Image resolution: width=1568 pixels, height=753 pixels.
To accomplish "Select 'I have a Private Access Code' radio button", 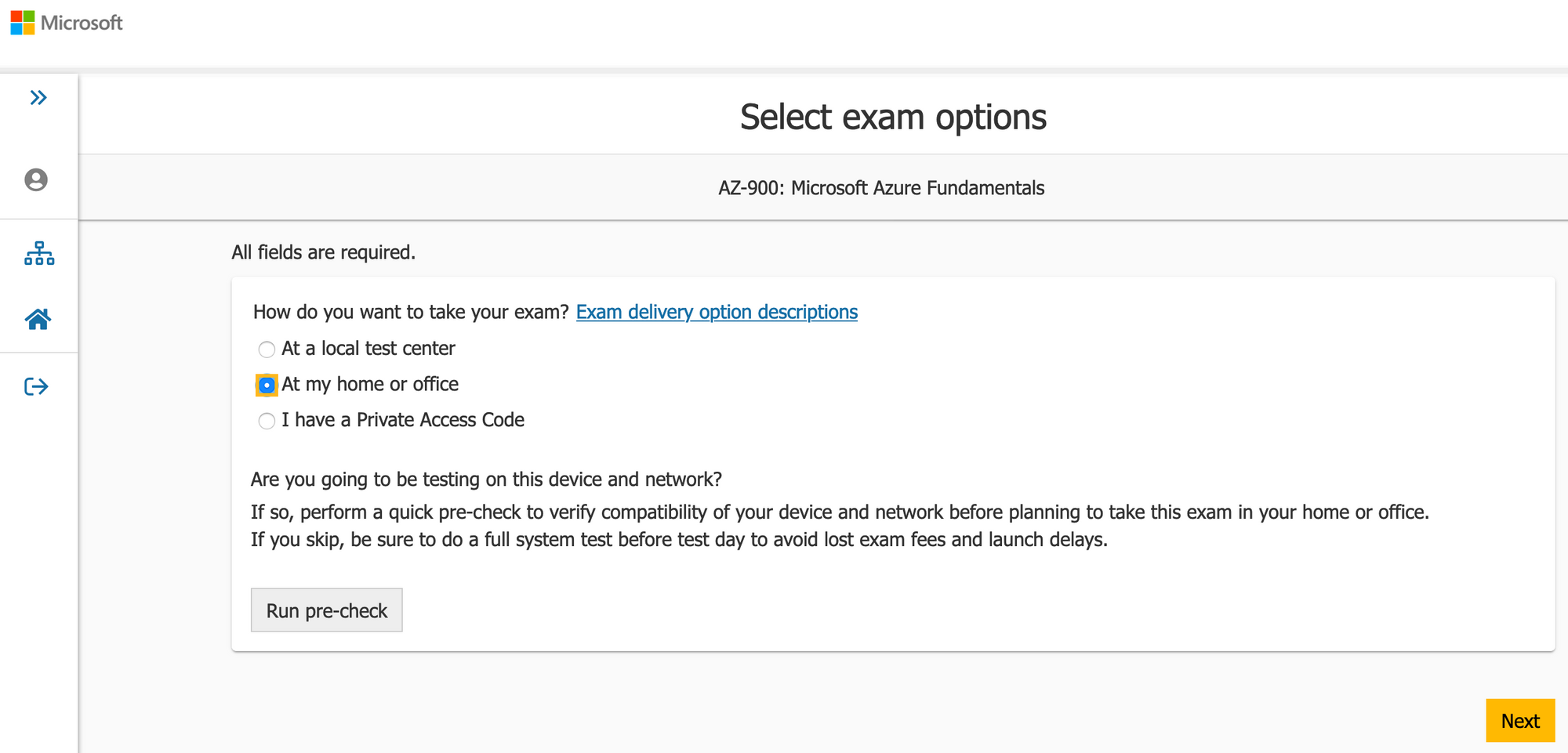I will [267, 421].
